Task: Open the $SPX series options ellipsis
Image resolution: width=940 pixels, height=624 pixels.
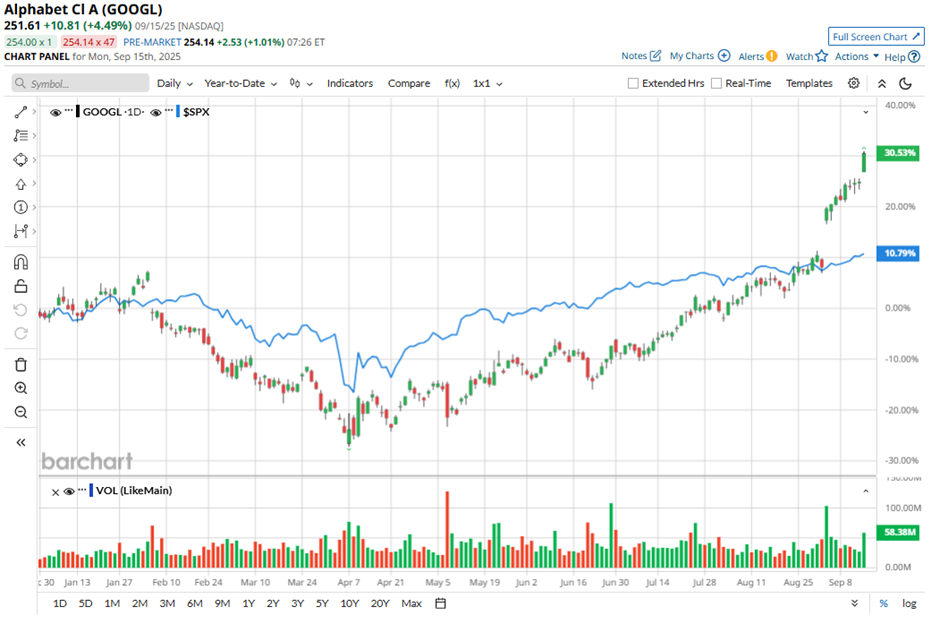Action: point(169,111)
